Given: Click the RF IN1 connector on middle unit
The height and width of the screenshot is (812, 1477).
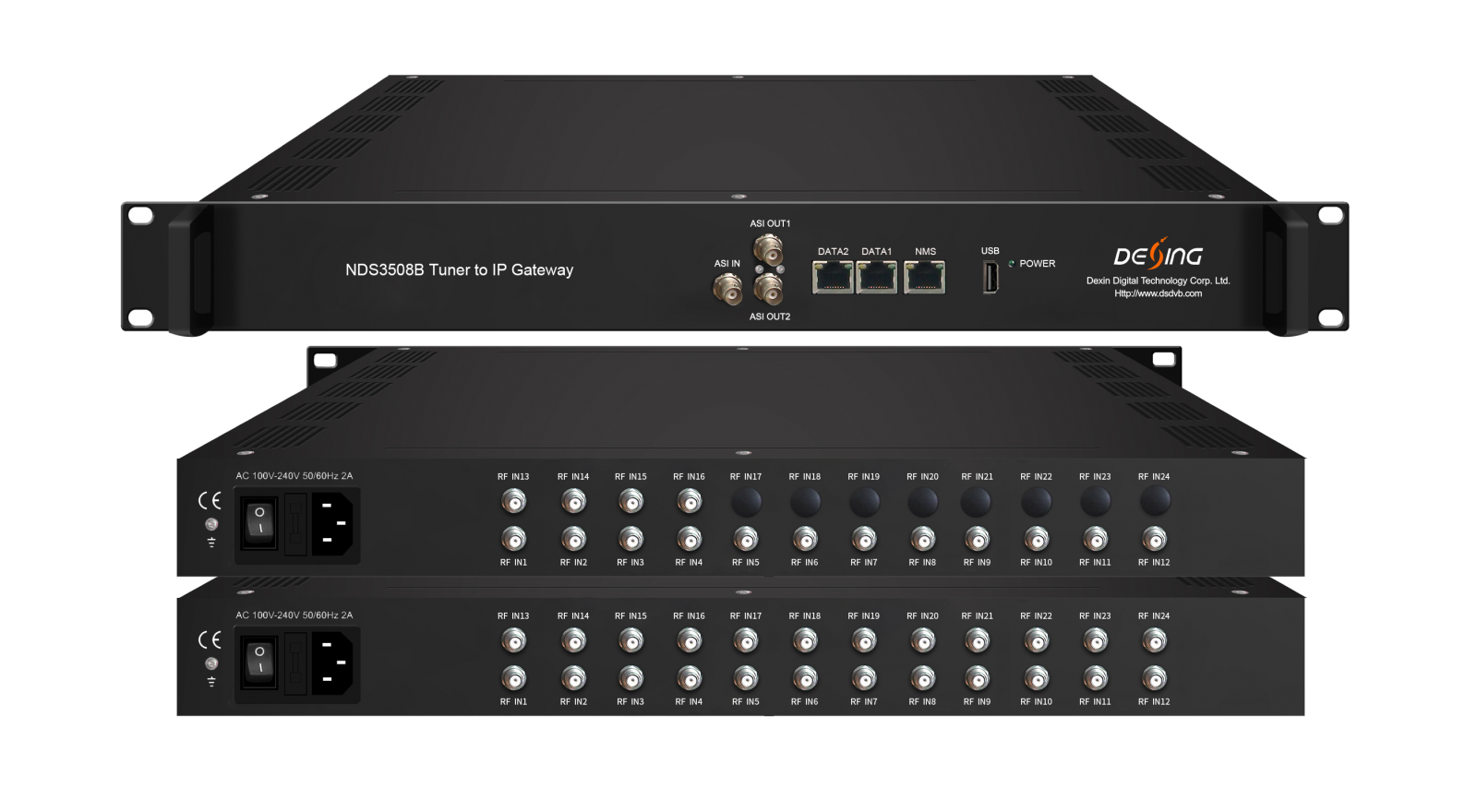Looking at the screenshot, I should [513, 539].
